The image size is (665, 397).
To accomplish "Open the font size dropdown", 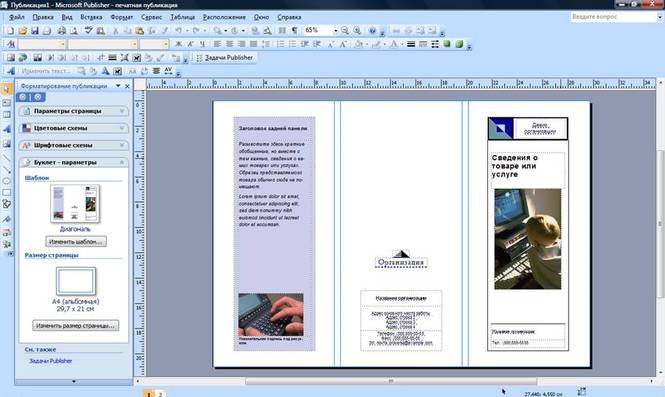I will tap(165, 44).
